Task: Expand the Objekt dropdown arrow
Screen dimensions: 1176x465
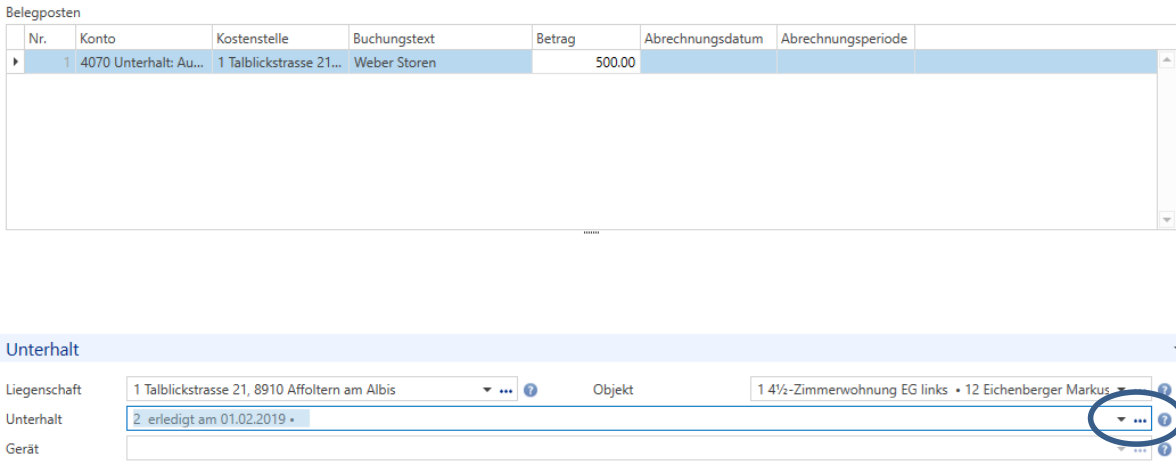Action: point(1122,390)
